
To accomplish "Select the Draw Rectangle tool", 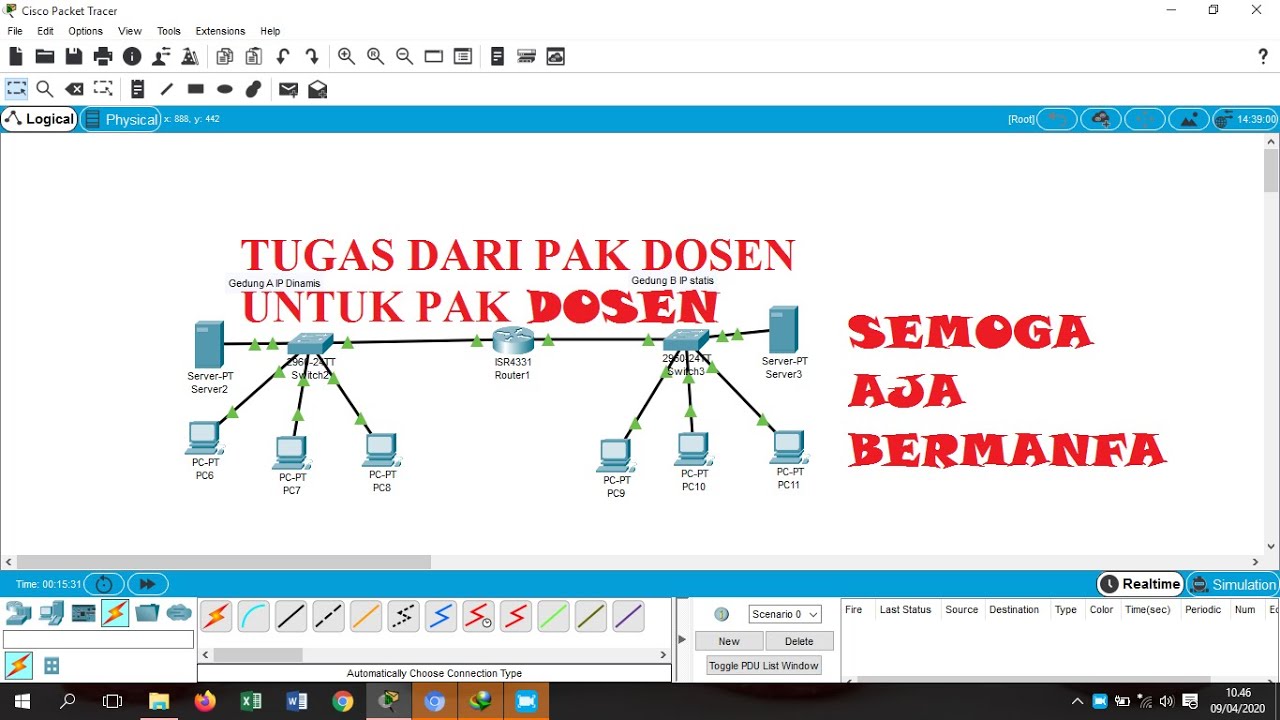I will pos(196,89).
